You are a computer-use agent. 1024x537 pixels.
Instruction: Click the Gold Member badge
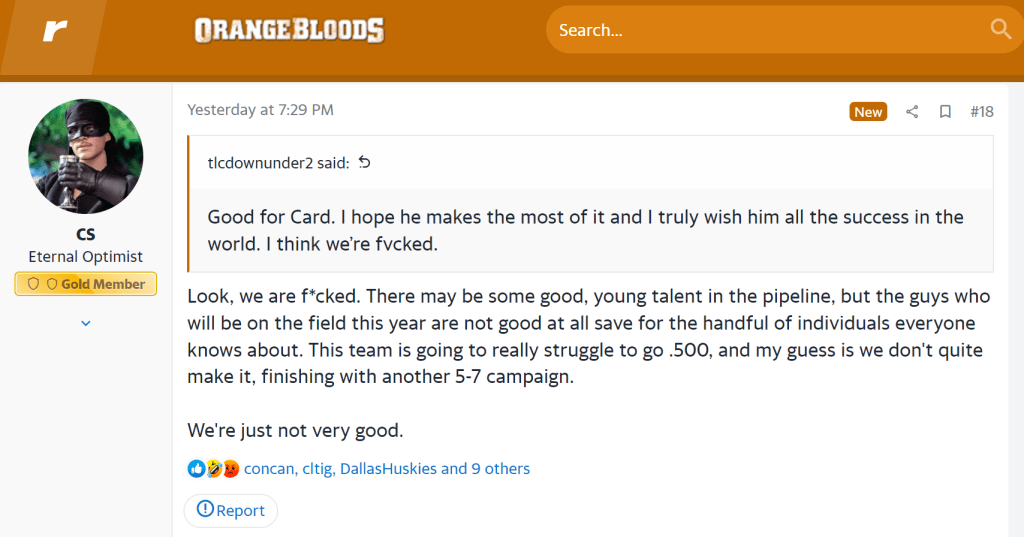(x=86, y=284)
